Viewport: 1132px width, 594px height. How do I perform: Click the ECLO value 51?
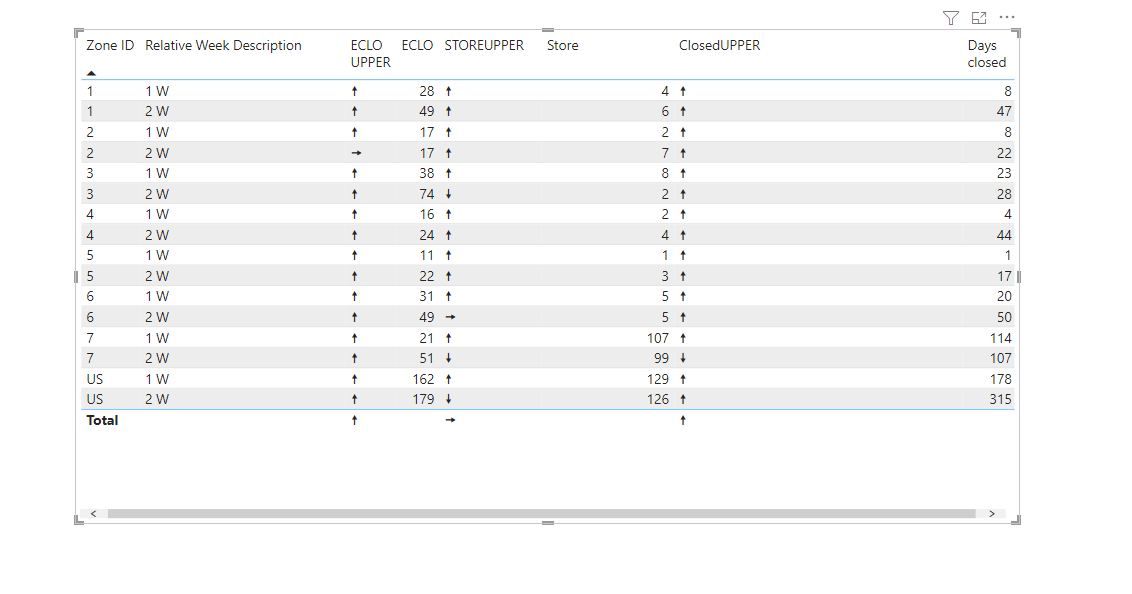tap(427, 358)
